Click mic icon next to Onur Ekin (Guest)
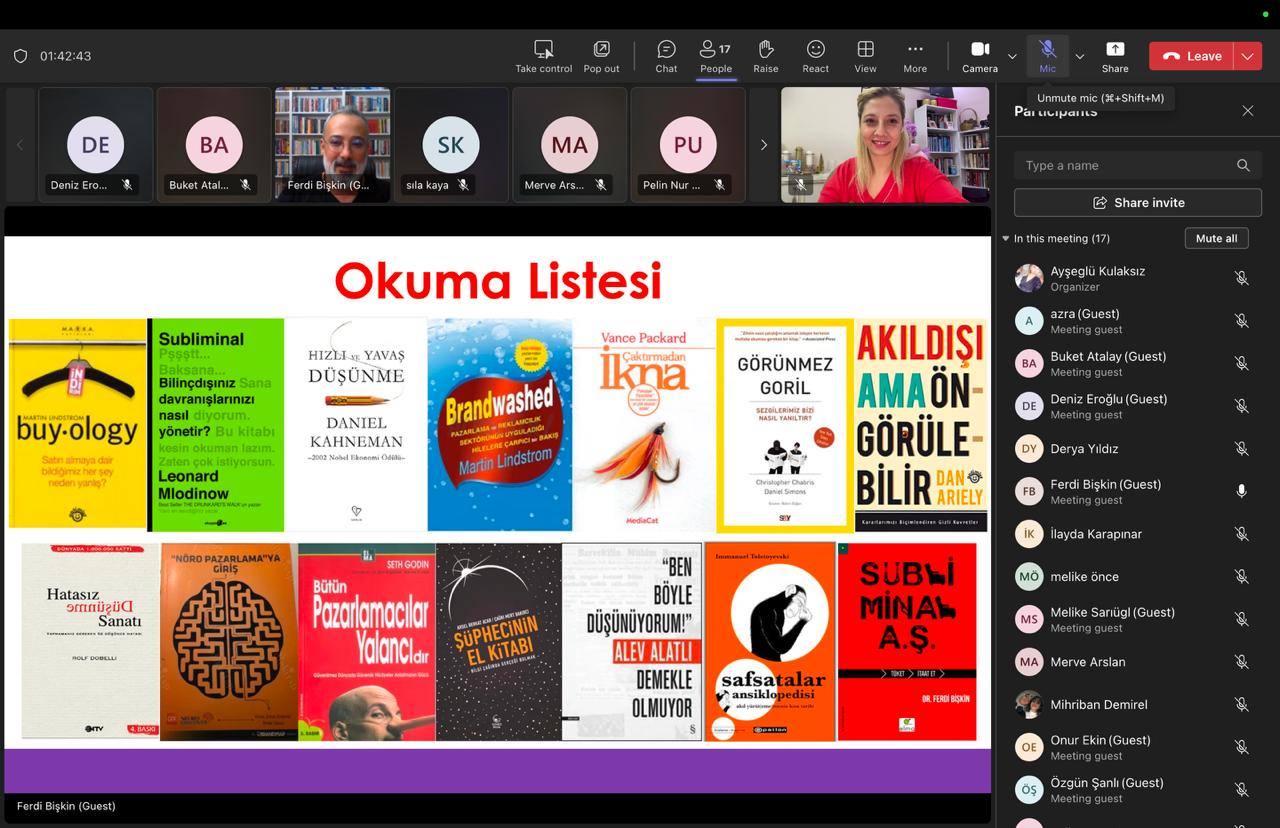1280x828 pixels. 1241,747
